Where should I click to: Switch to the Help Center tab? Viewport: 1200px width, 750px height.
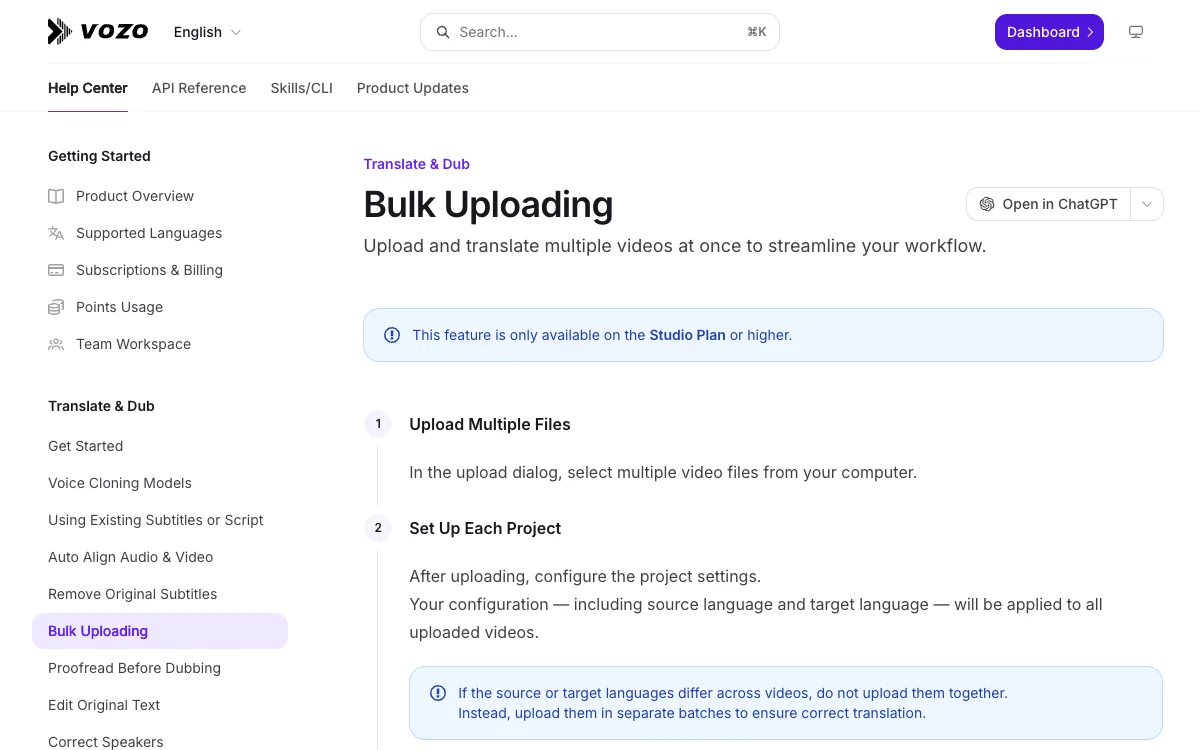point(88,88)
